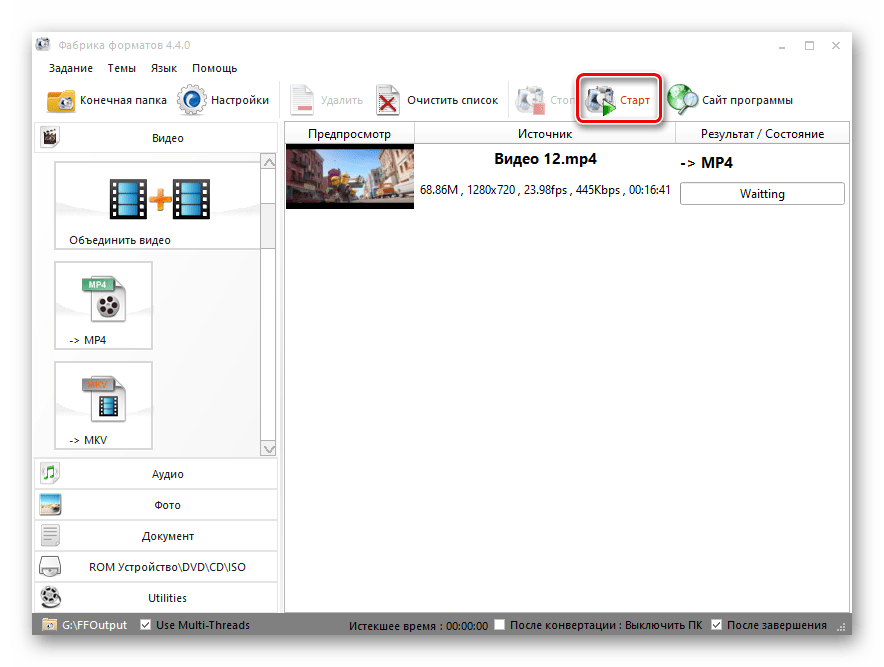Click the Очистить список label

(453, 100)
